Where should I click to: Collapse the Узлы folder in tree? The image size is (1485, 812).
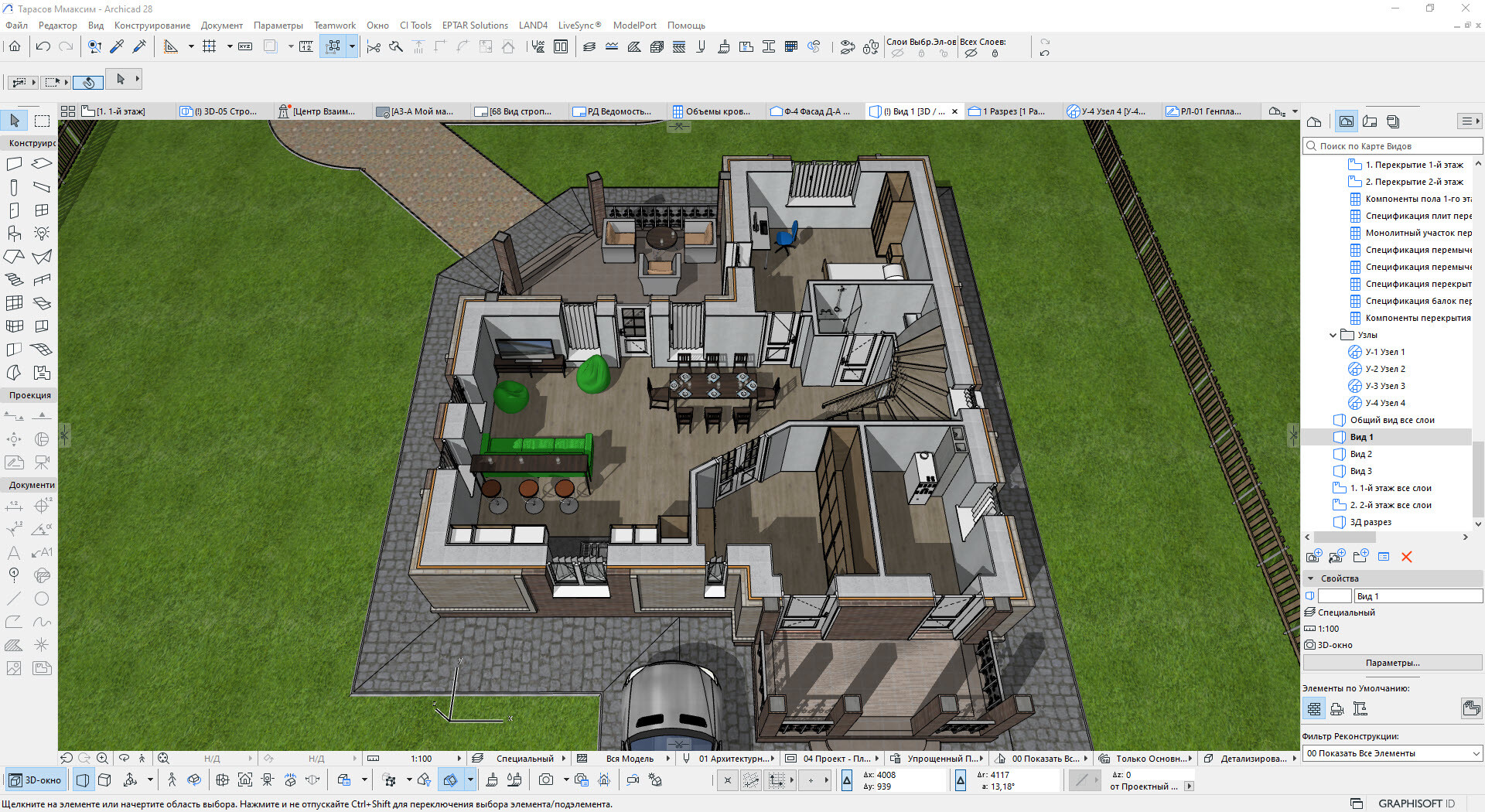tap(1333, 335)
